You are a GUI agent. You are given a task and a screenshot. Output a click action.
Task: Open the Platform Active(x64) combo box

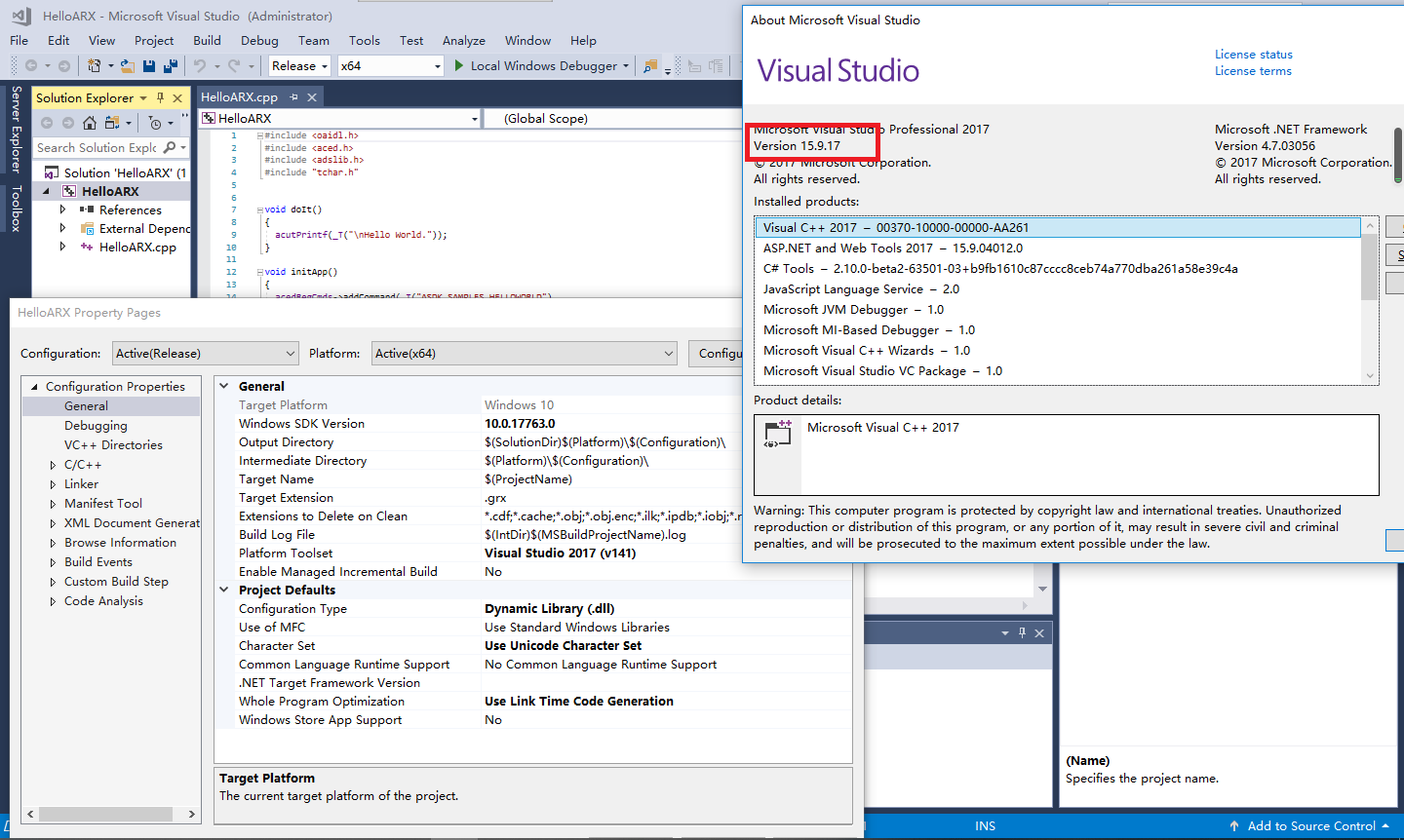[525, 353]
